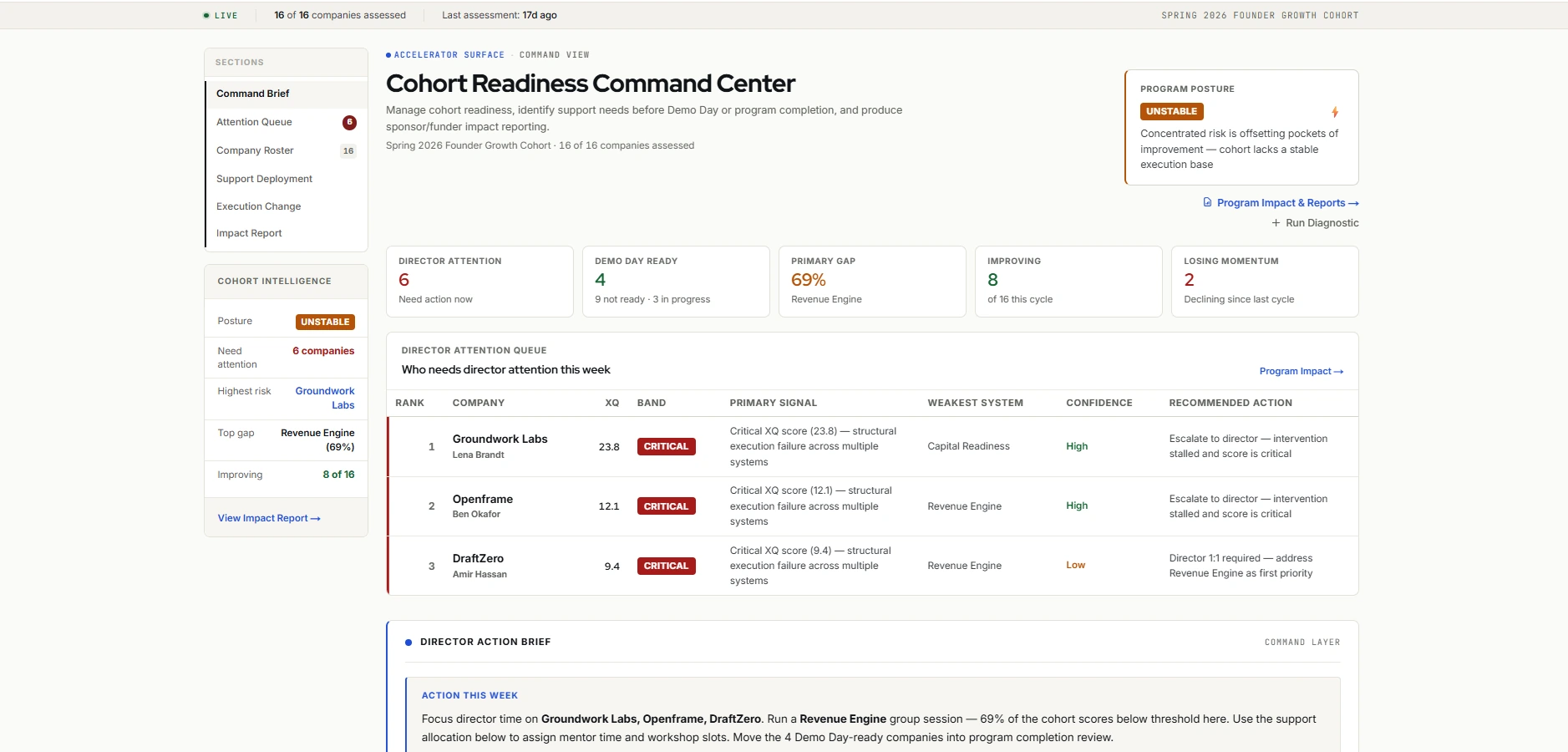Click the 16 count badge on Company Roster
Image resolution: width=1568 pixels, height=752 pixels.
click(348, 151)
